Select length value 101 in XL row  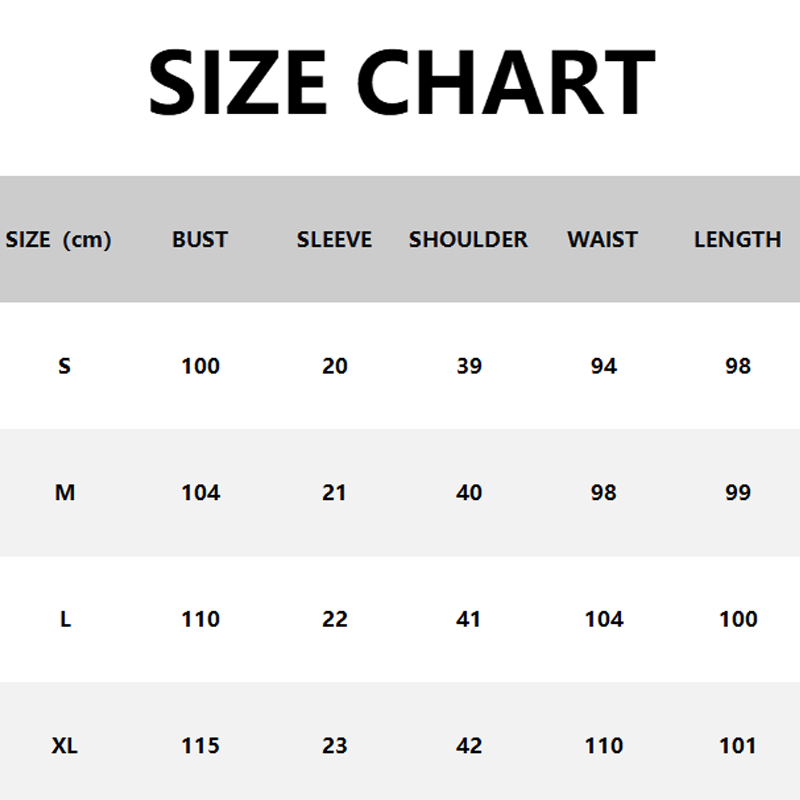(x=738, y=746)
